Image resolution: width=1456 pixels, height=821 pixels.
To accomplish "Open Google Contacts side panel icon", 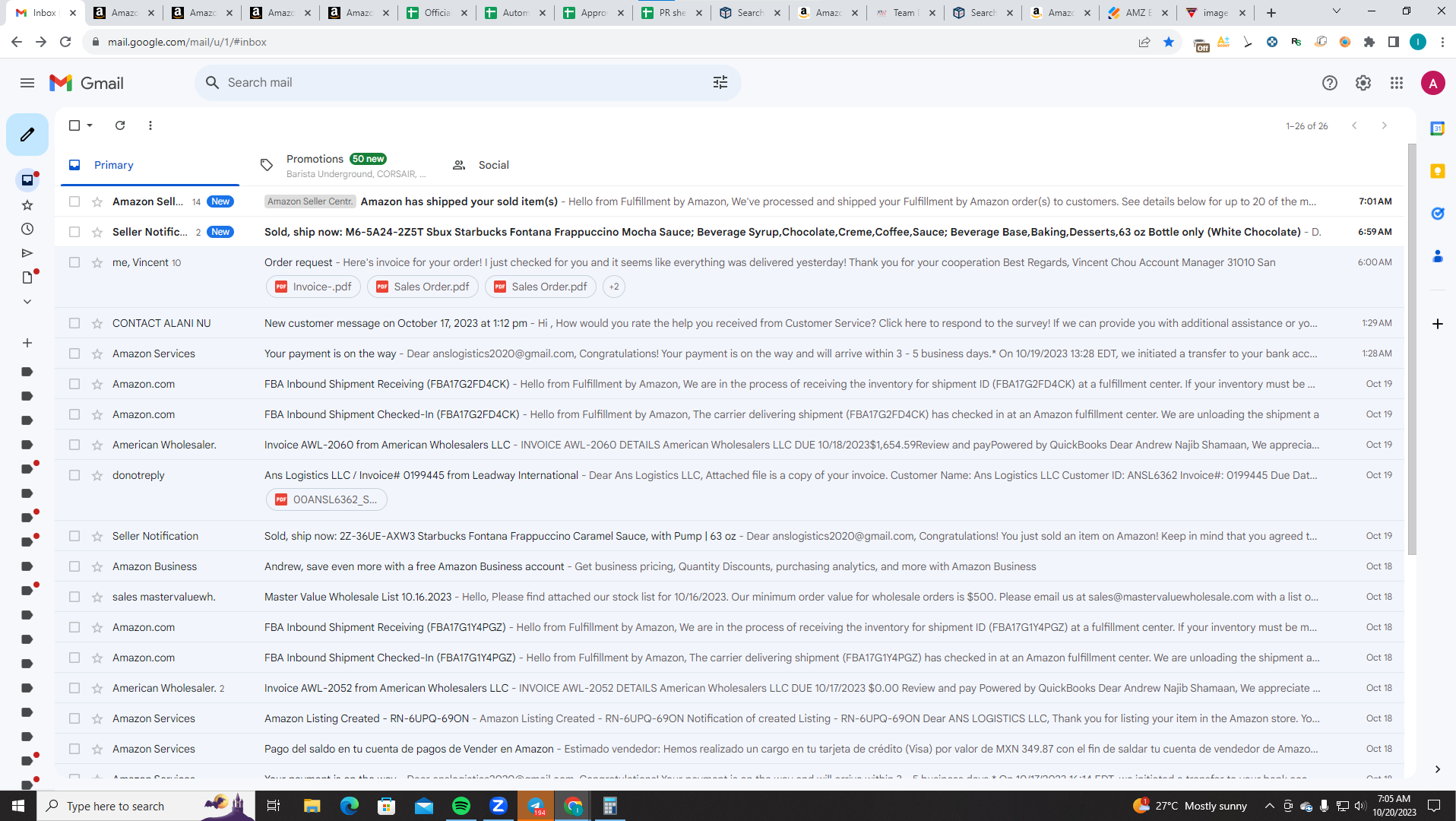I will (x=1438, y=257).
